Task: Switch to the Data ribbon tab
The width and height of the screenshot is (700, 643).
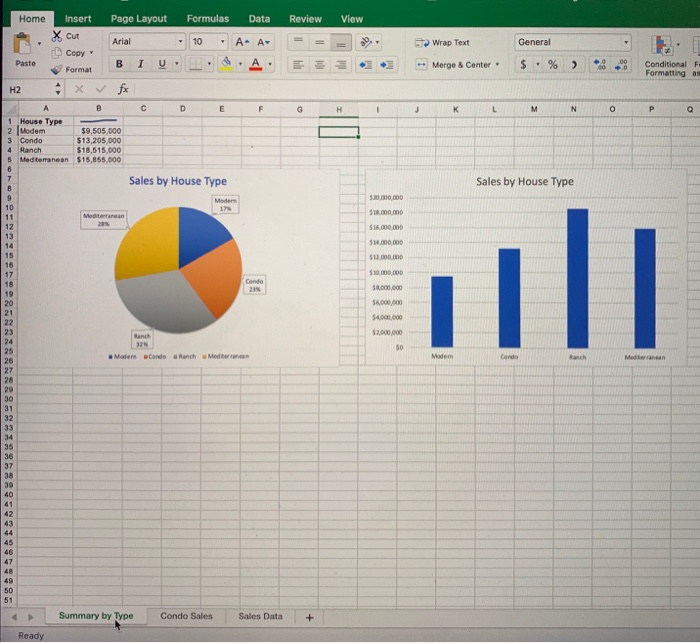Action: (x=259, y=19)
